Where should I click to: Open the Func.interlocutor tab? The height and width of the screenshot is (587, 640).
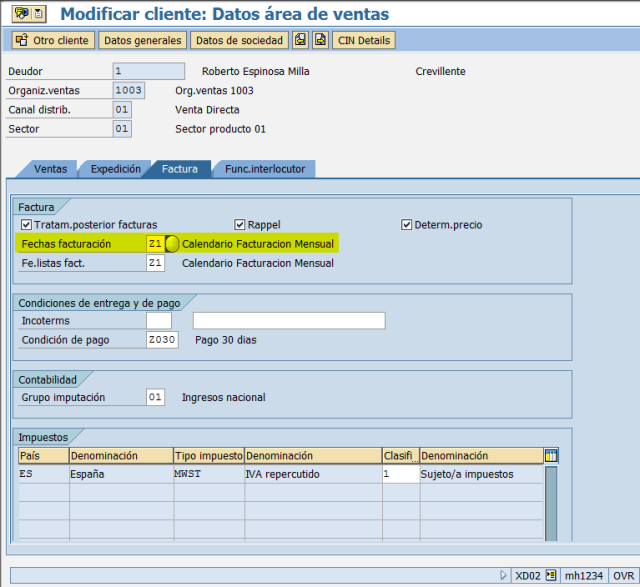point(265,169)
